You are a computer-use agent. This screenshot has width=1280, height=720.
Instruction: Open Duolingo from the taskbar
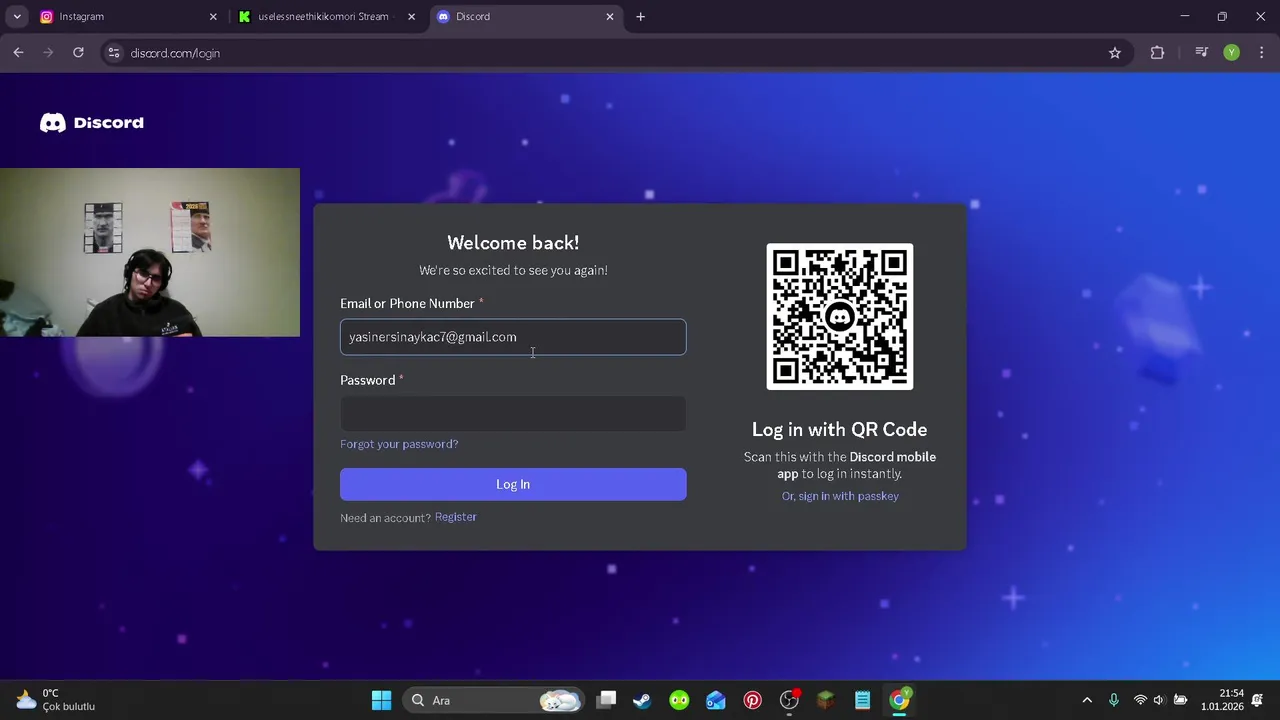point(679,700)
